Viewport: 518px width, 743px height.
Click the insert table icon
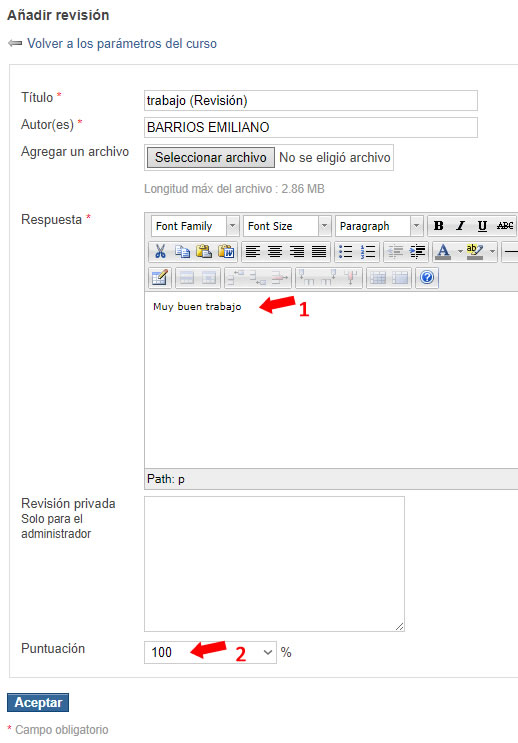pos(159,277)
